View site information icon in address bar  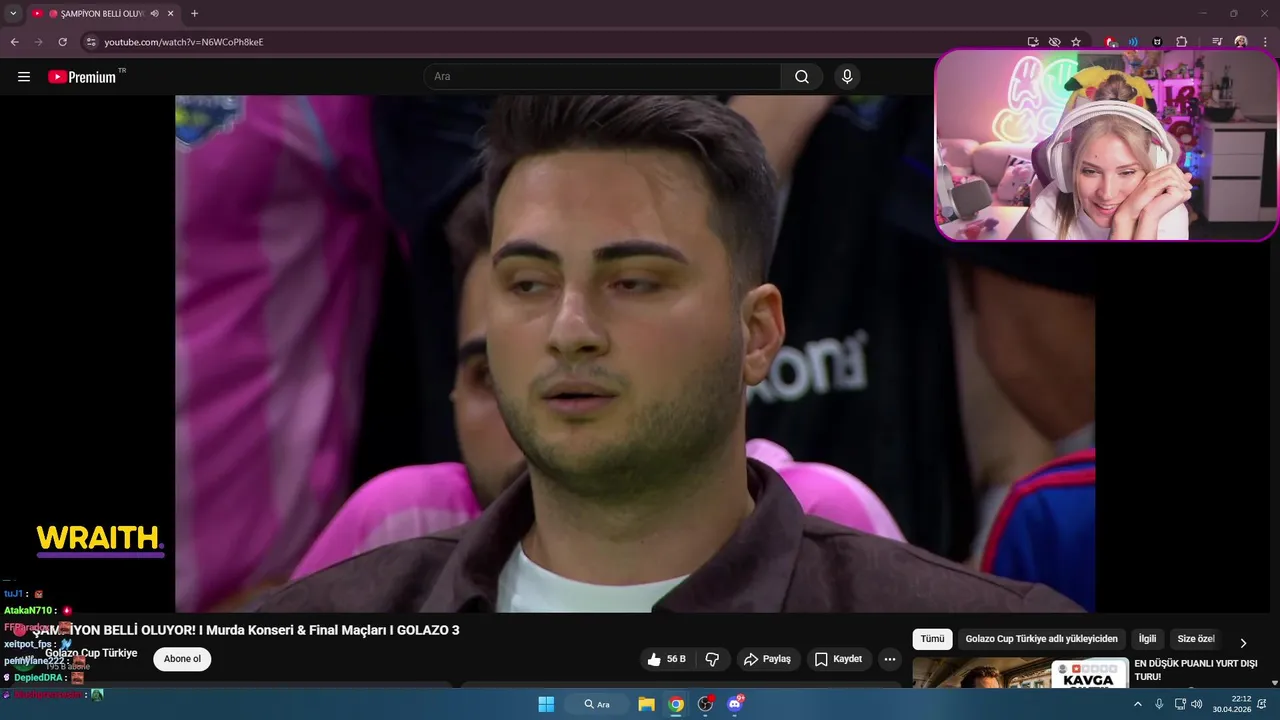pyautogui.click(x=91, y=42)
